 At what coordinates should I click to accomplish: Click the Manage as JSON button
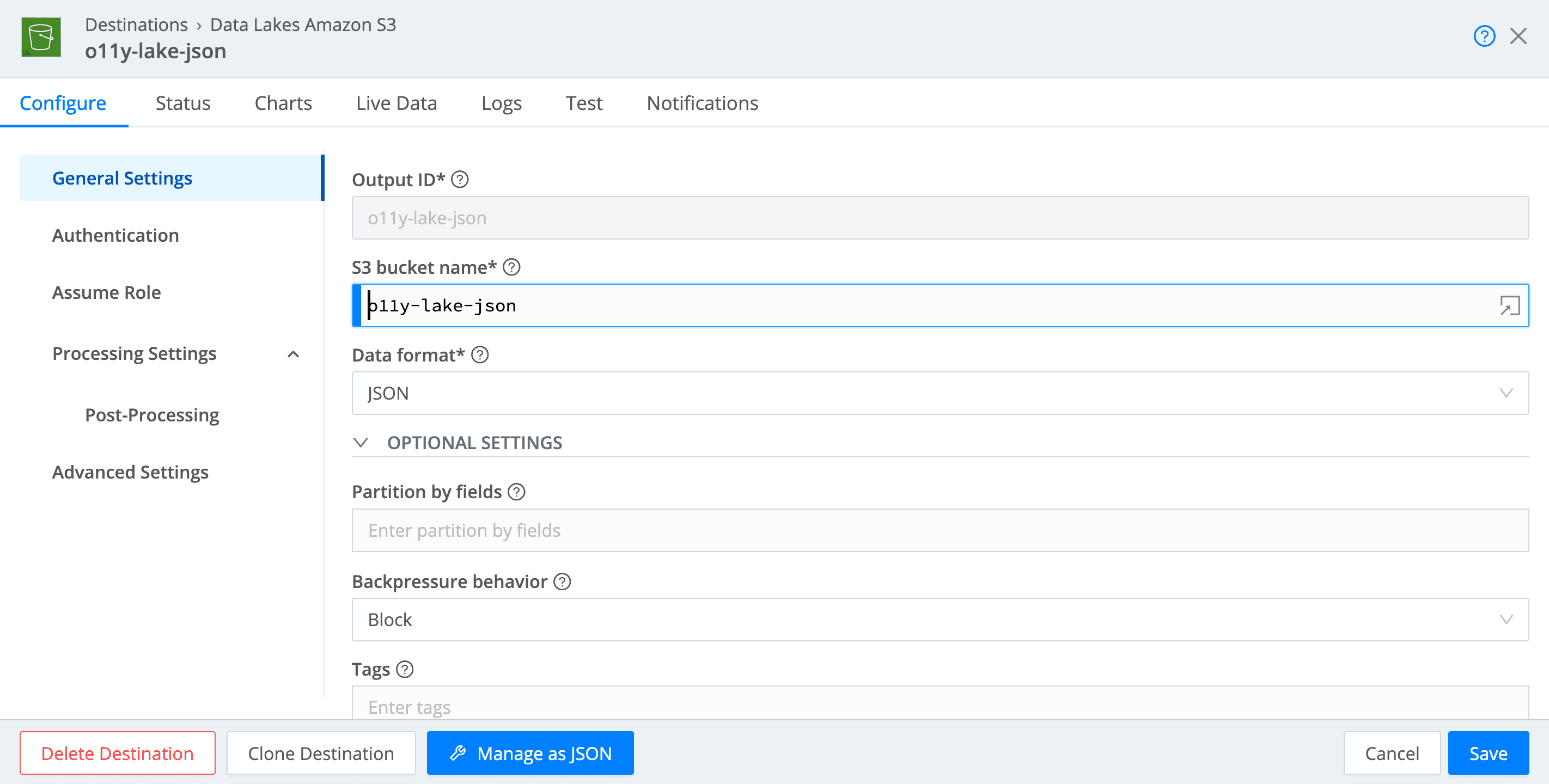tap(530, 753)
